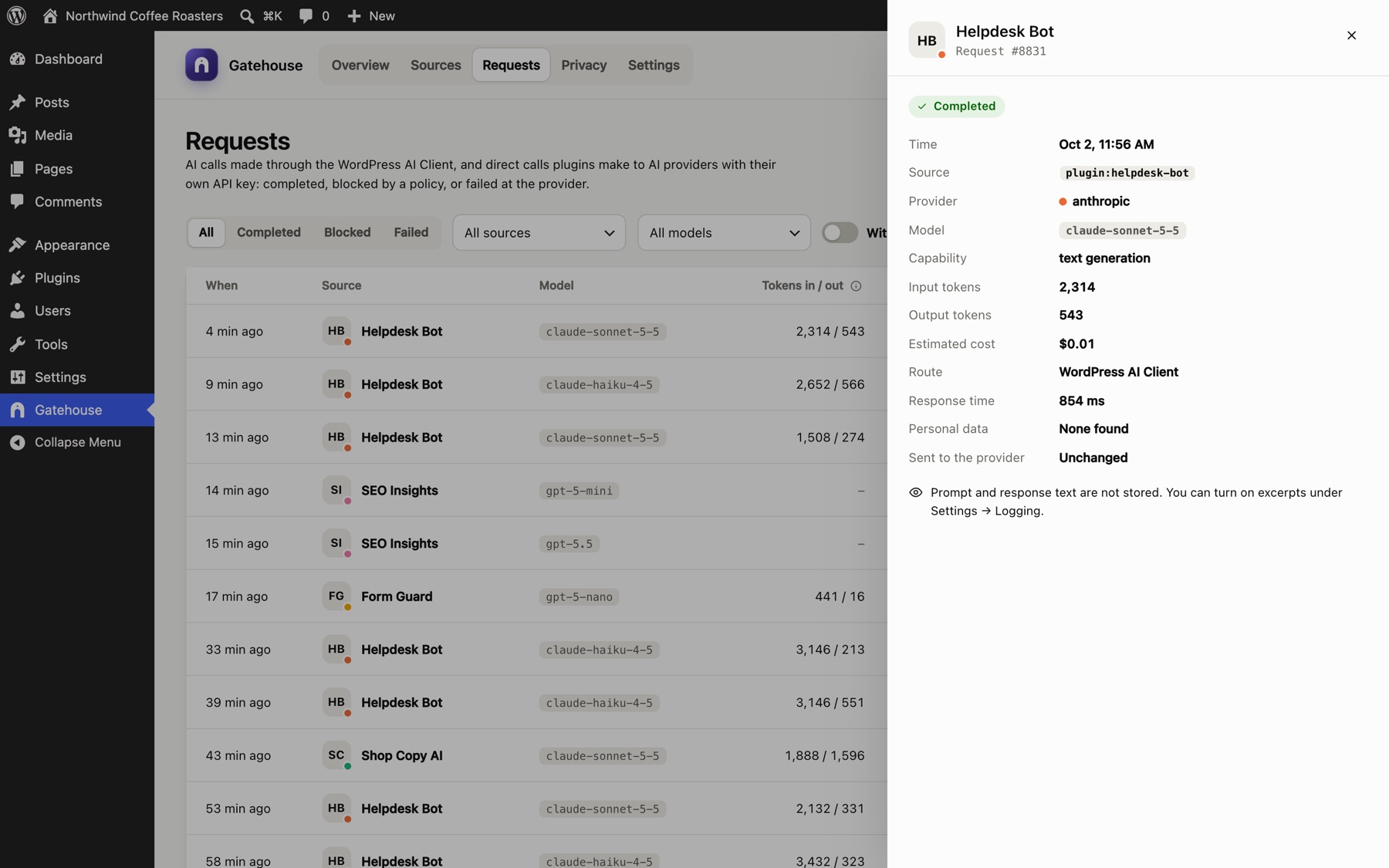The height and width of the screenshot is (868, 1389).
Task: Click the 3,146 / 213 token value
Action: 830,650
